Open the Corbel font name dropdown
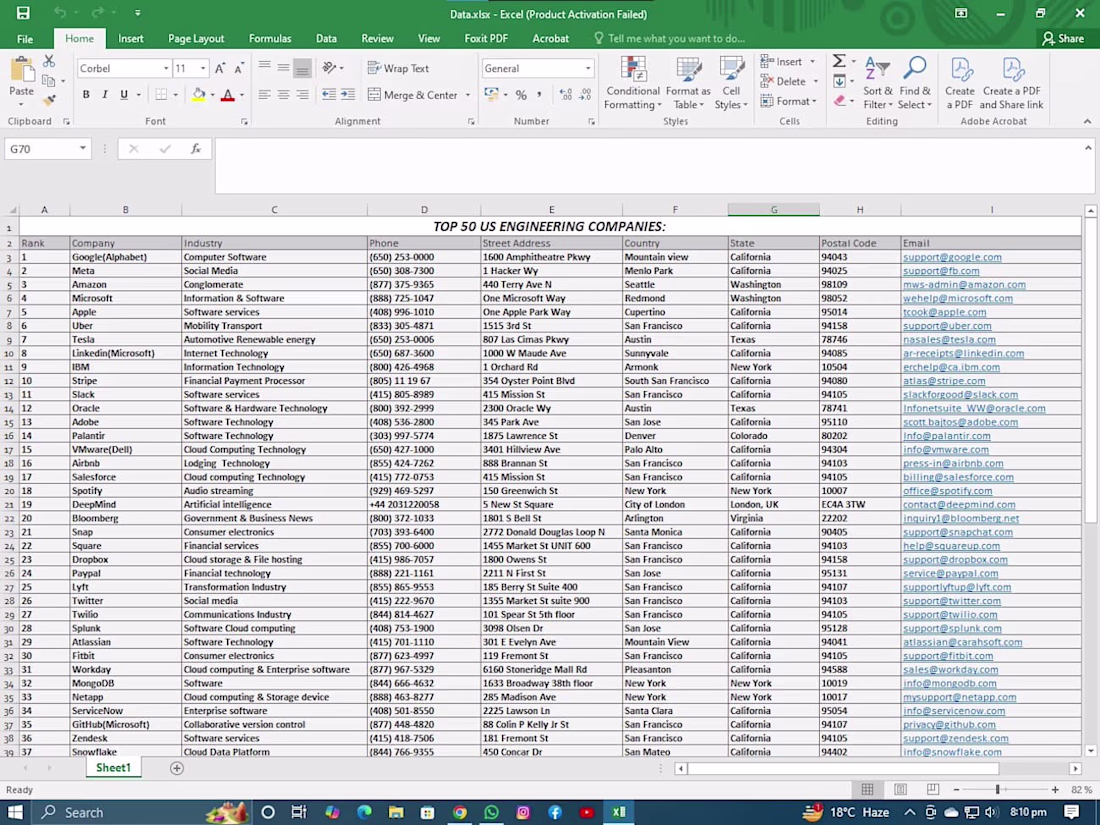The height and width of the screenshot is (825, 1100). [x=166, y=69]
